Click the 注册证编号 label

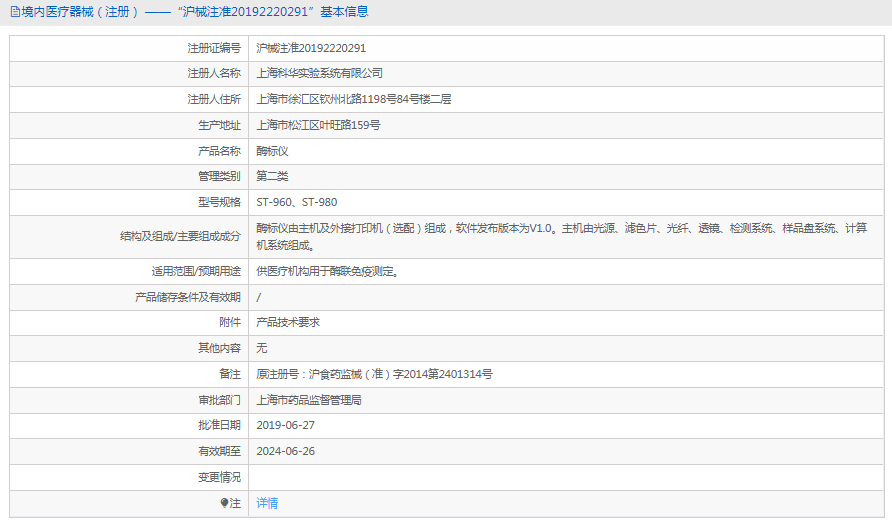[x=214, y=48]
